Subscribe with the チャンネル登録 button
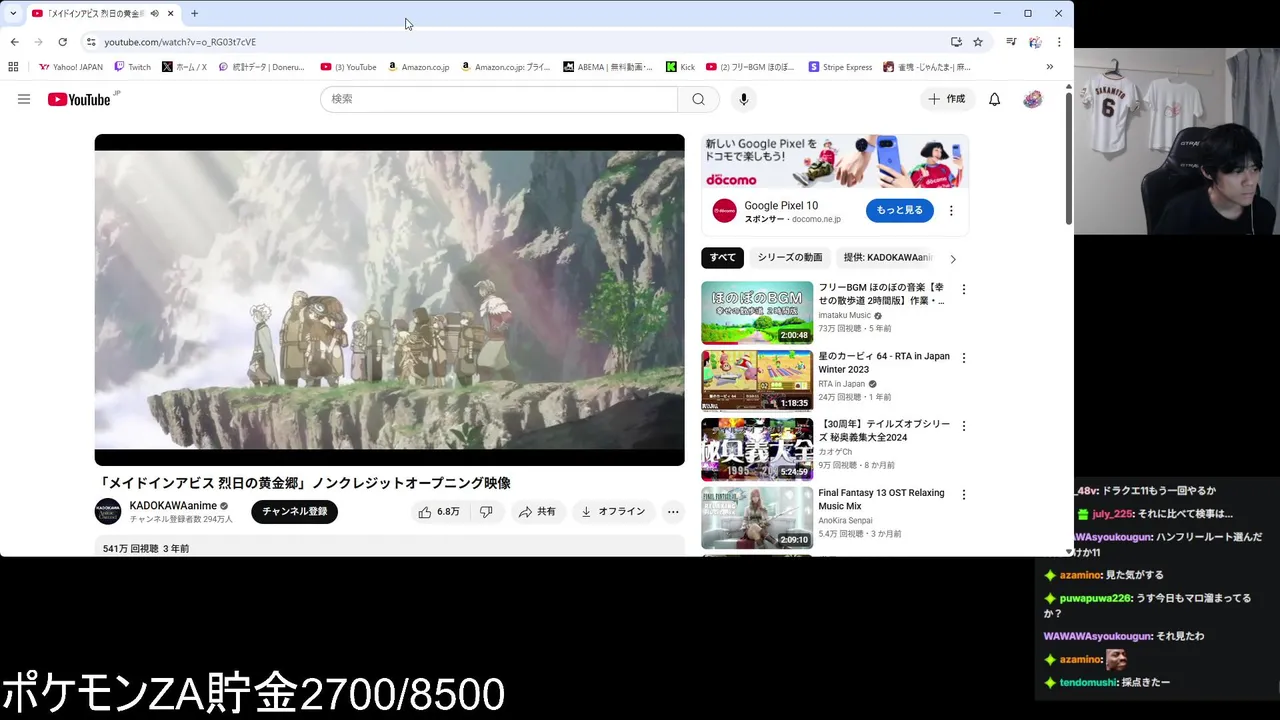 [294, 511]
